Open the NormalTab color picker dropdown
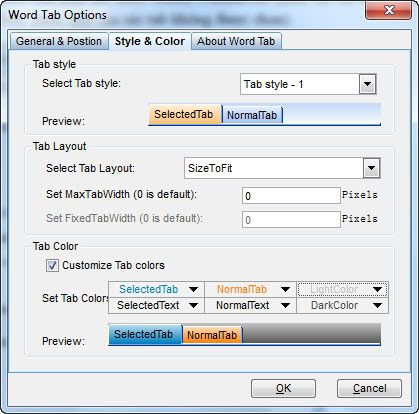This screenshot has height=414, width=419. tap(250, 289)
